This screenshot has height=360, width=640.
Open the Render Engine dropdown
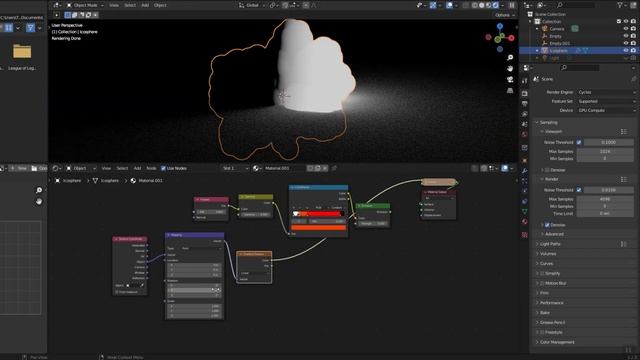(606, 92)
